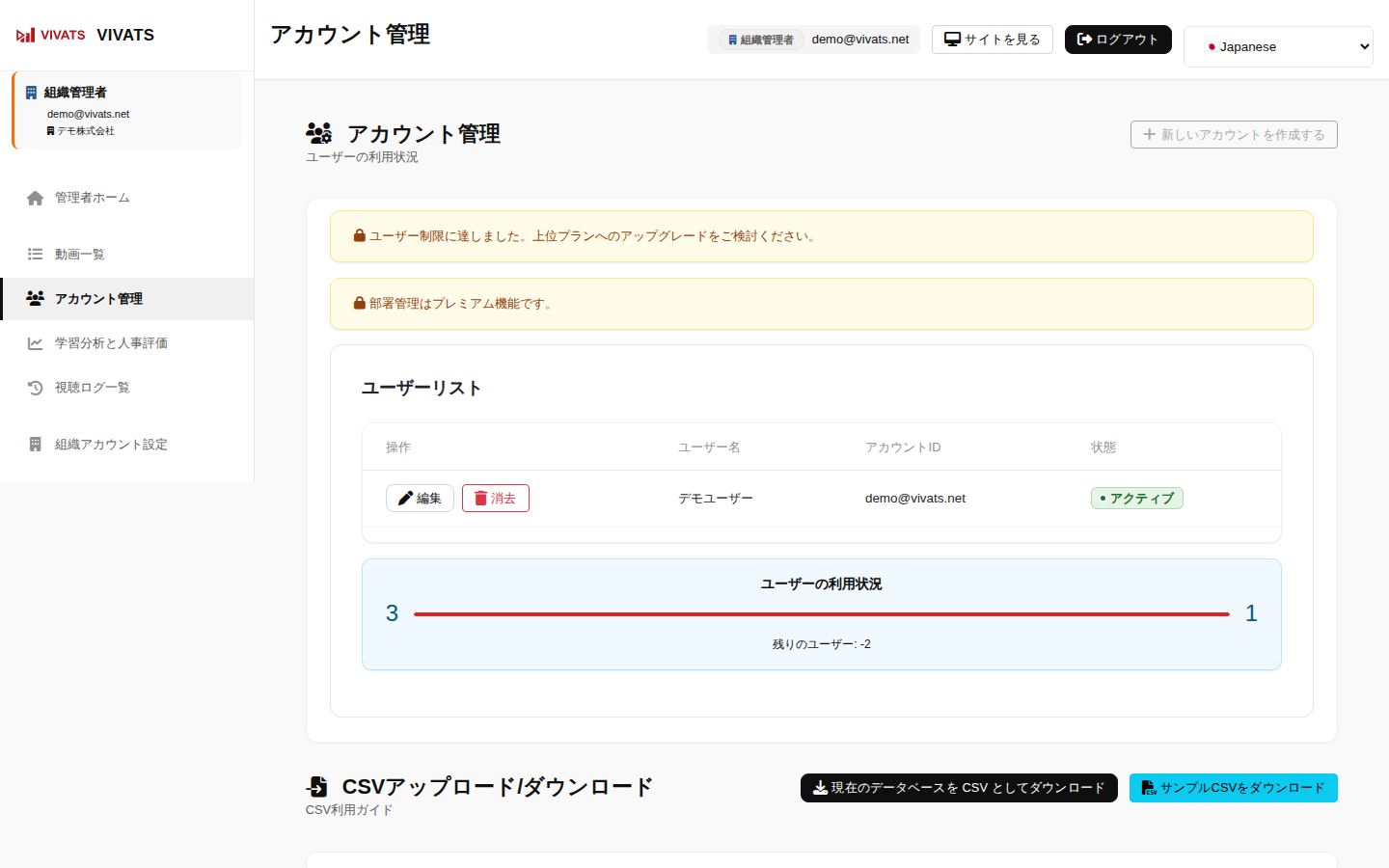
Task: Click the lock icon in user limit warning
Action: 360,235
